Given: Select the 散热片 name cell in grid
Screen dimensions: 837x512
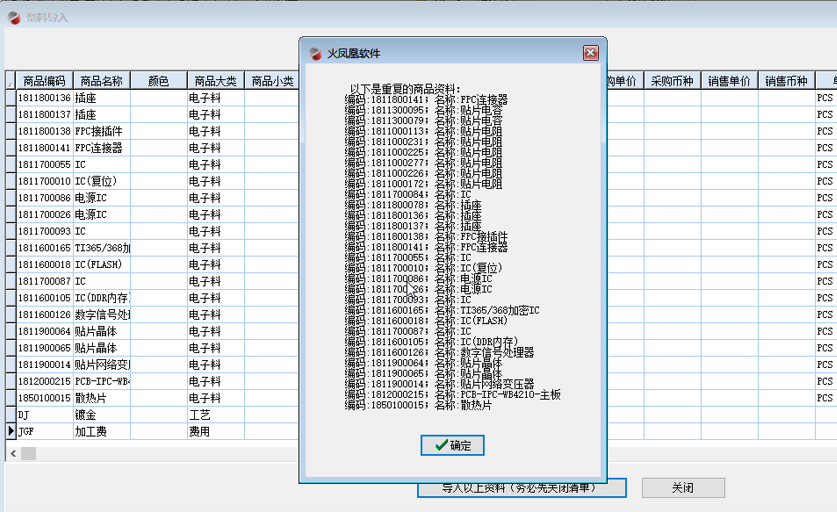Looking at the screenshot, I should tap(101, 398).
